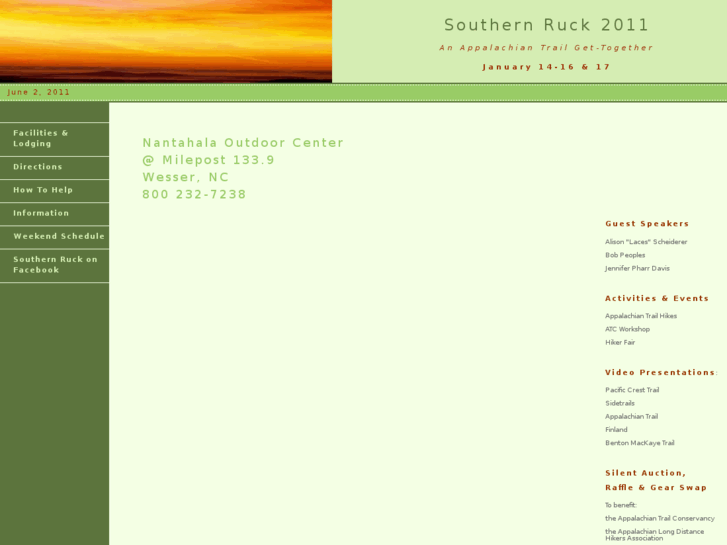
Task: Select Appalachian Trail video entry
Action: (x=631, y=417)
